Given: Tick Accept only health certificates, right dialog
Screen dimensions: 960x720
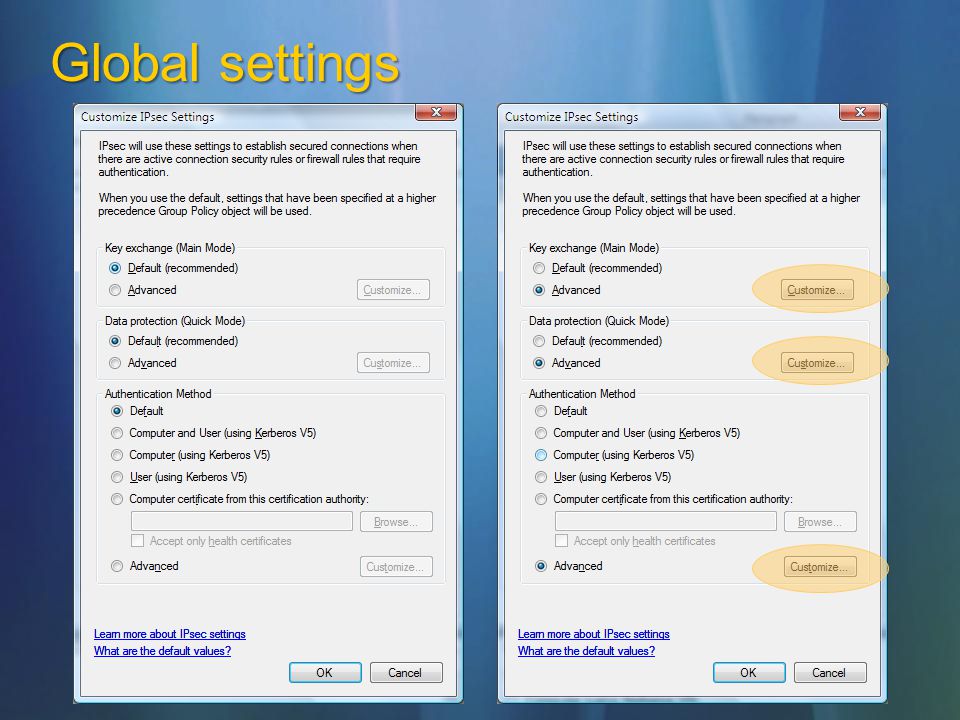Looking at the screenshot, I should click(561, 541).
